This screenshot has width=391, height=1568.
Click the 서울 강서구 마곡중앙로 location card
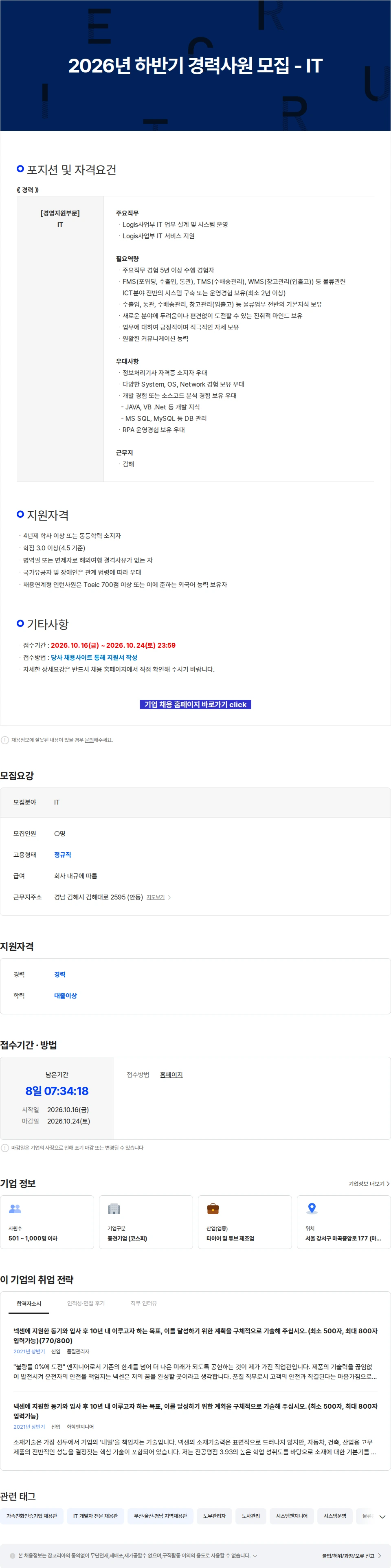(x=343, y=1222)
